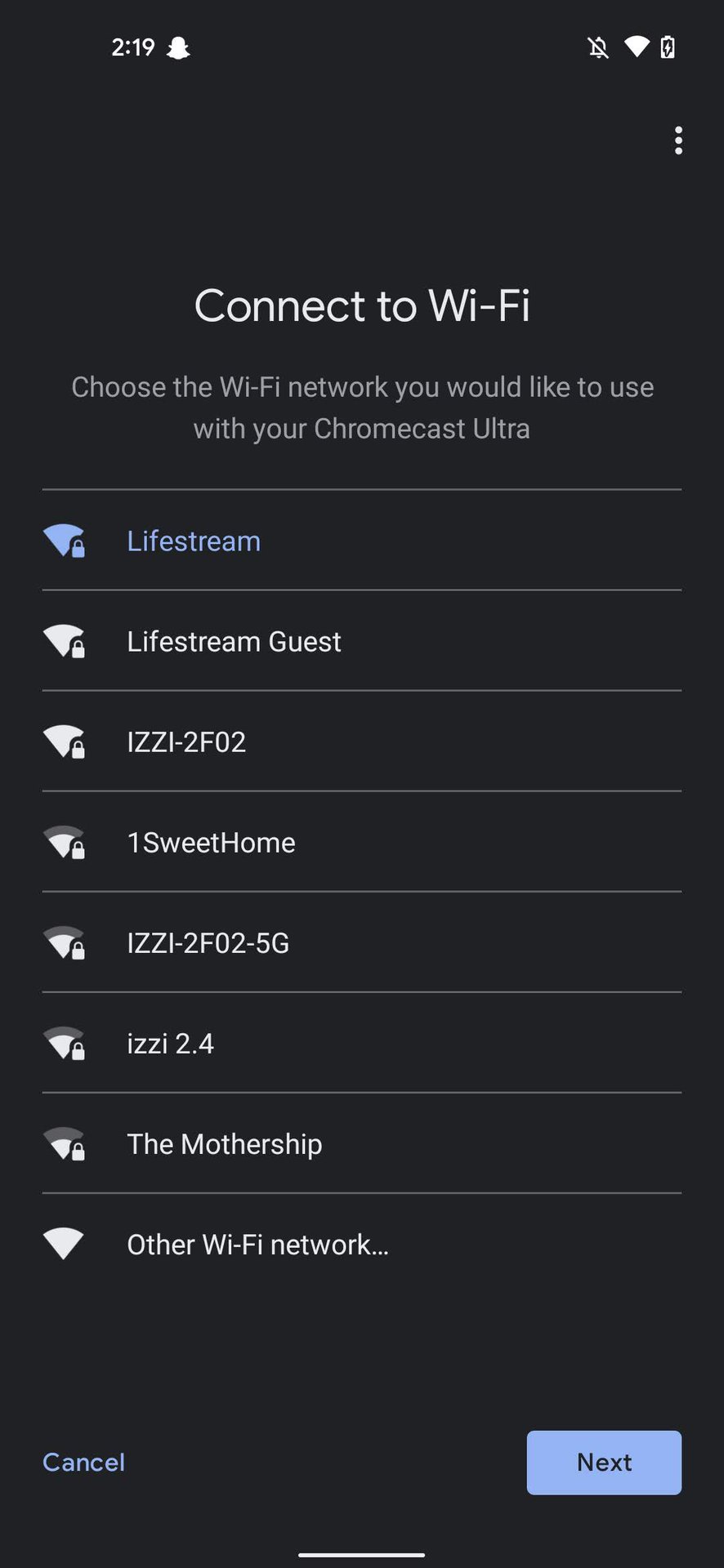Open the three-dot overflow menu

tap(678, 140)
